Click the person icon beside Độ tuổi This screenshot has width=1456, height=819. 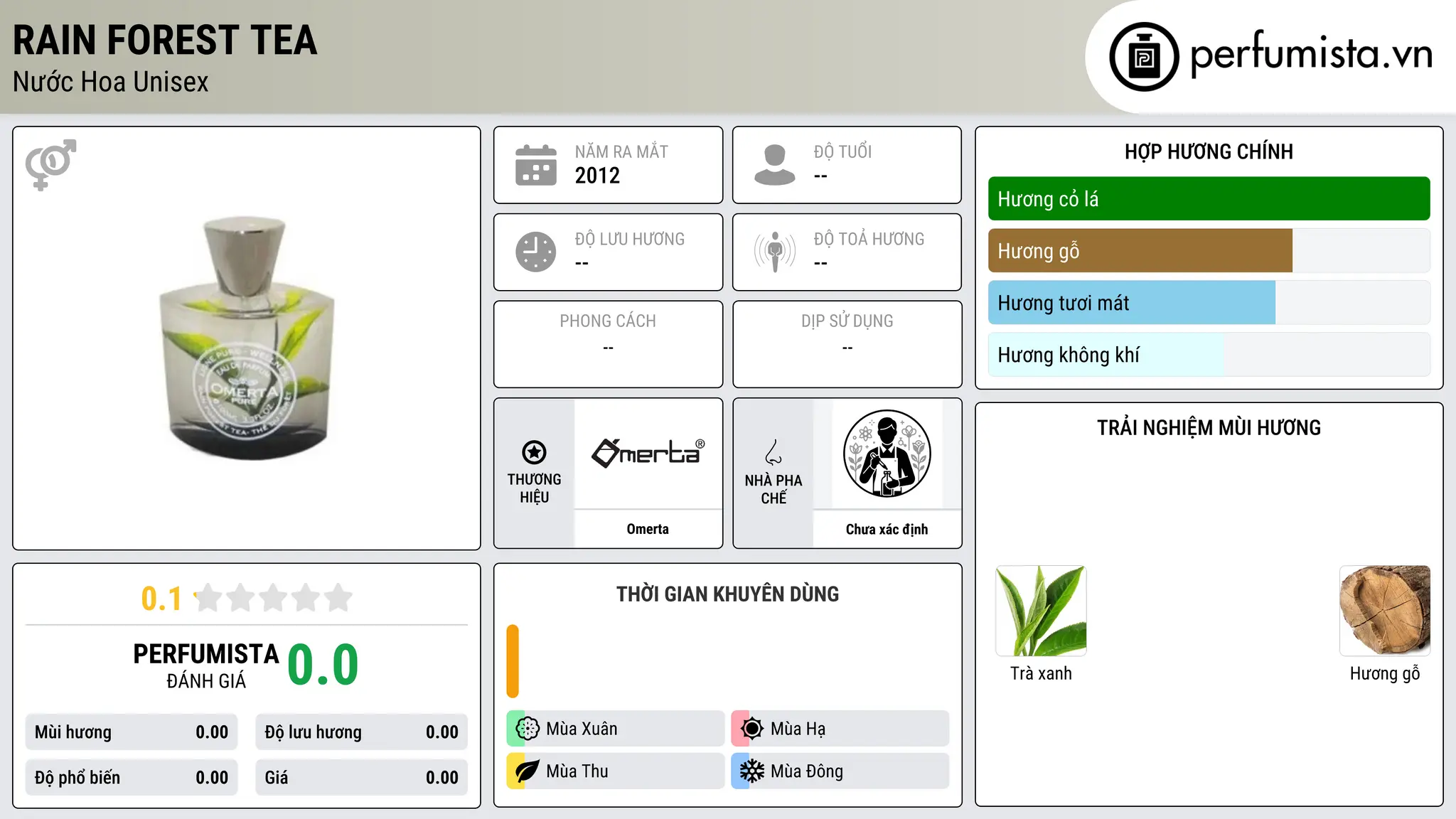(775, 165)
